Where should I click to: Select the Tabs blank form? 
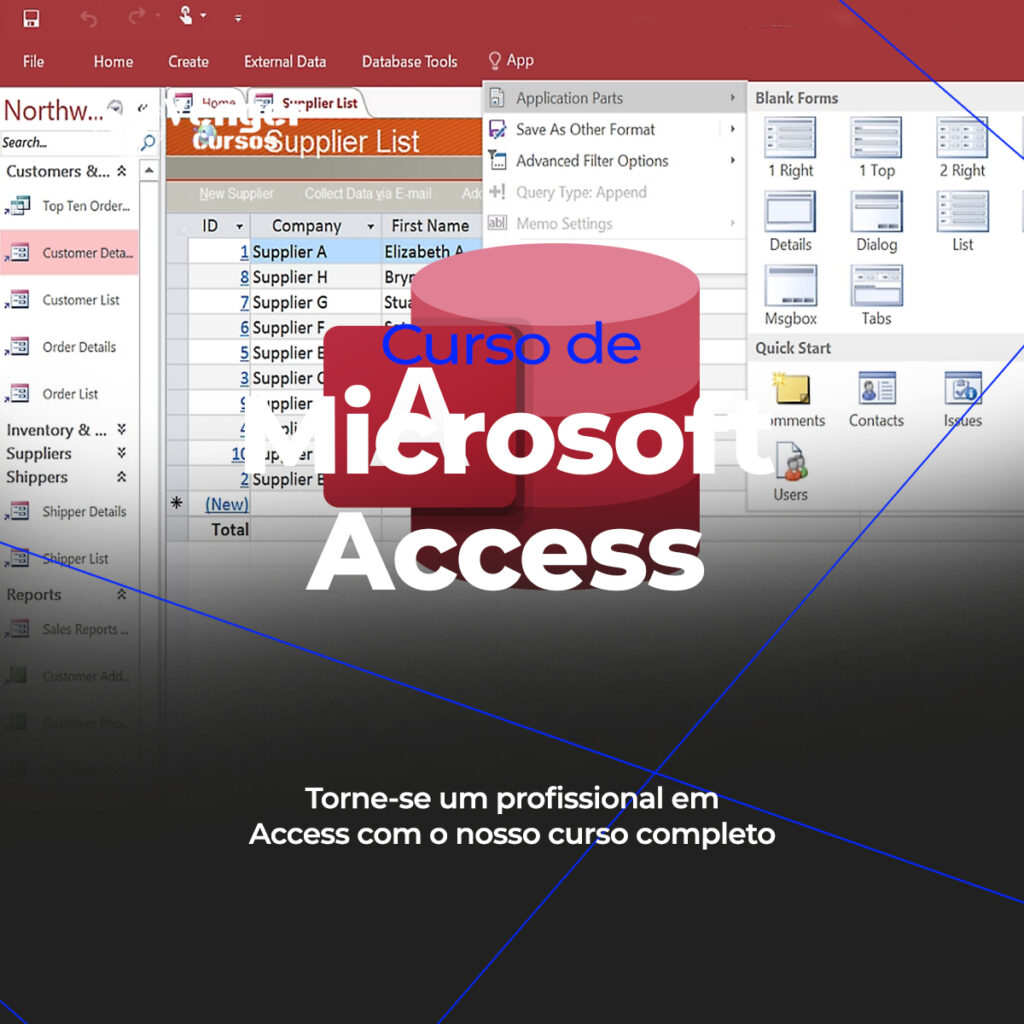click(x=876, y=296)
